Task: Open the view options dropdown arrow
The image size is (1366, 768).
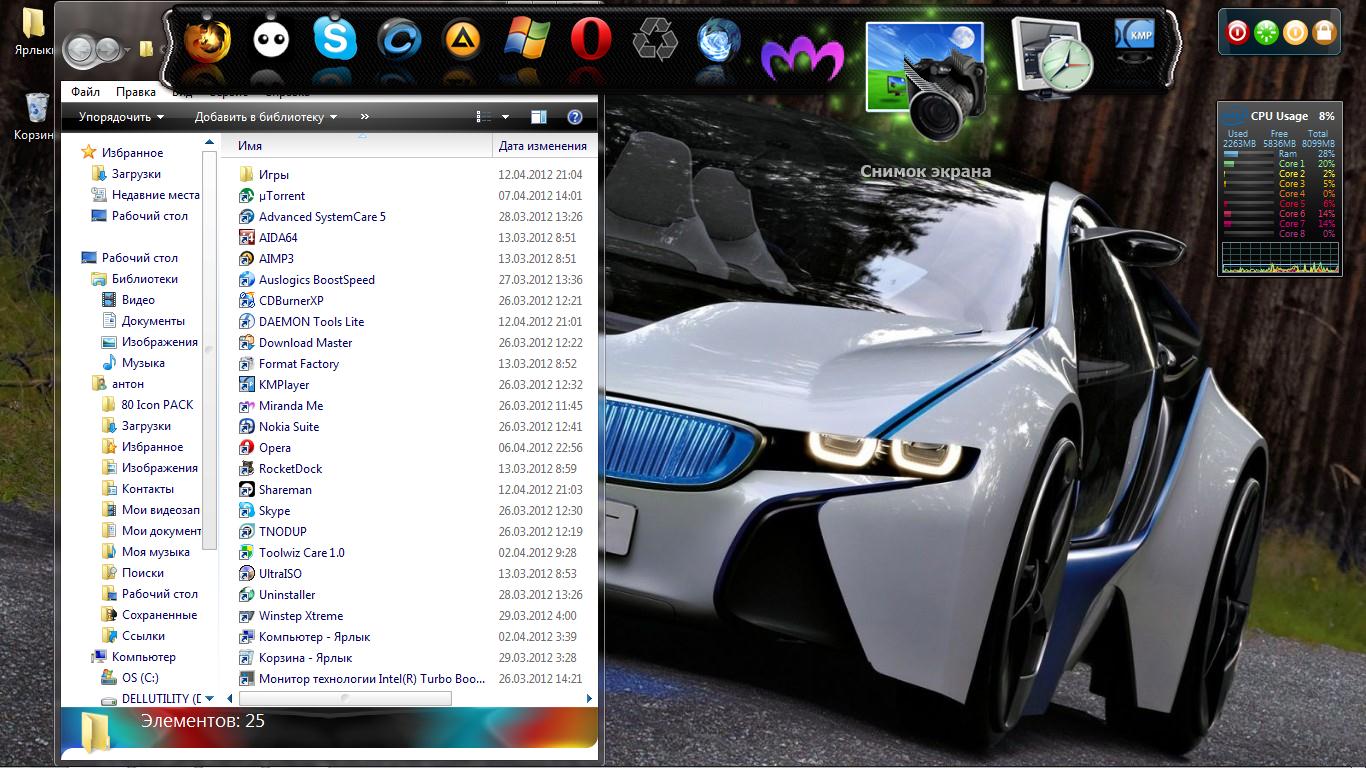Action: coord(505,117)
